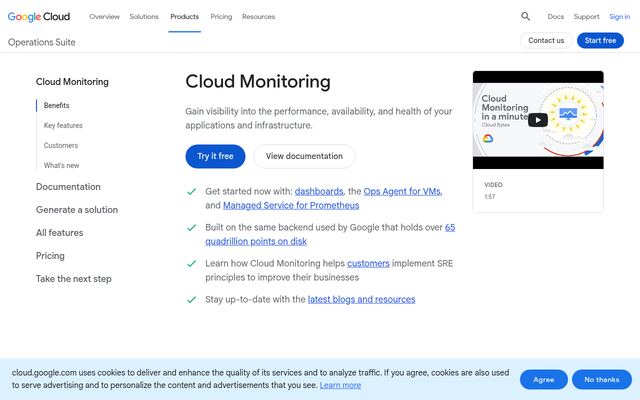
Task: Open All features in the sidebar
Action: tap(60, 233)
